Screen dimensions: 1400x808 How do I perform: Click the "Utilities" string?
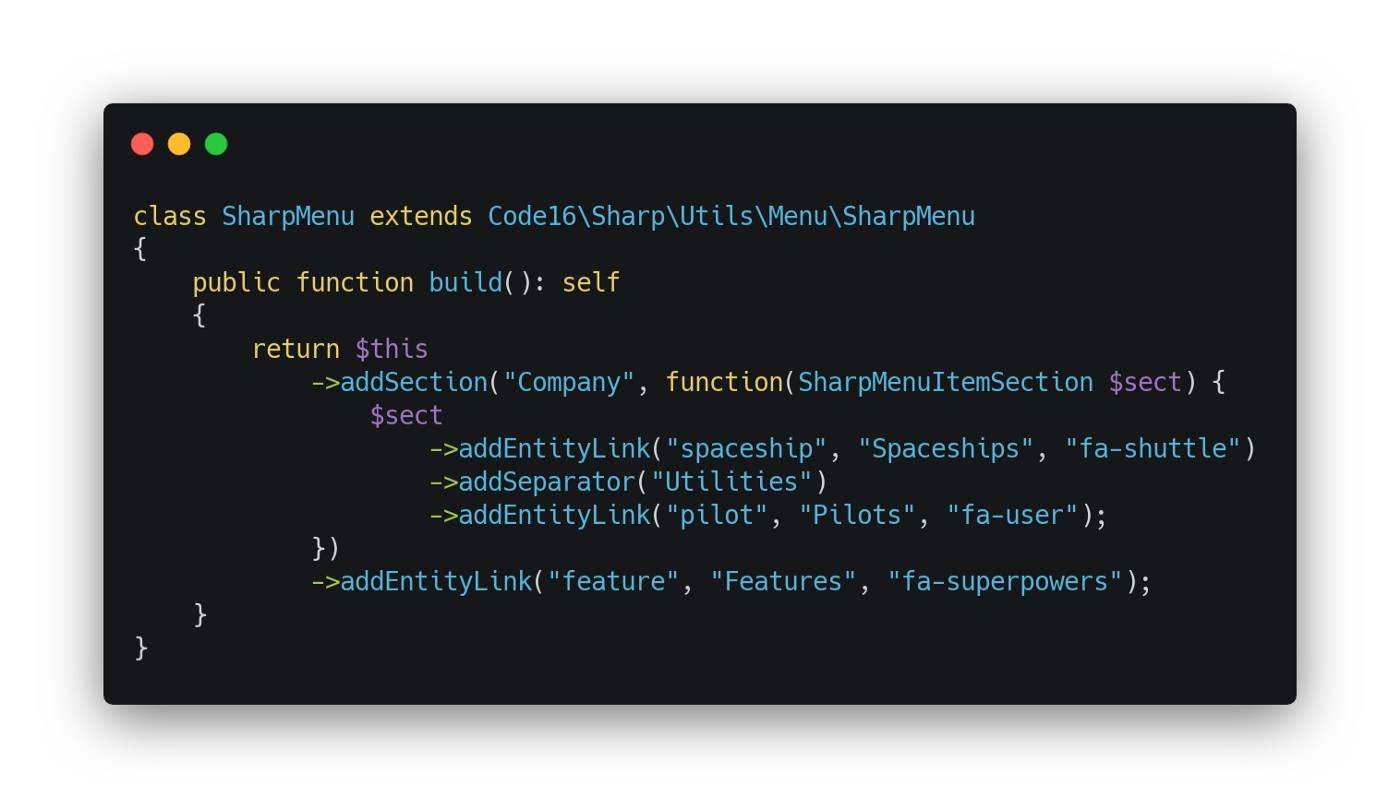[731, 481]
